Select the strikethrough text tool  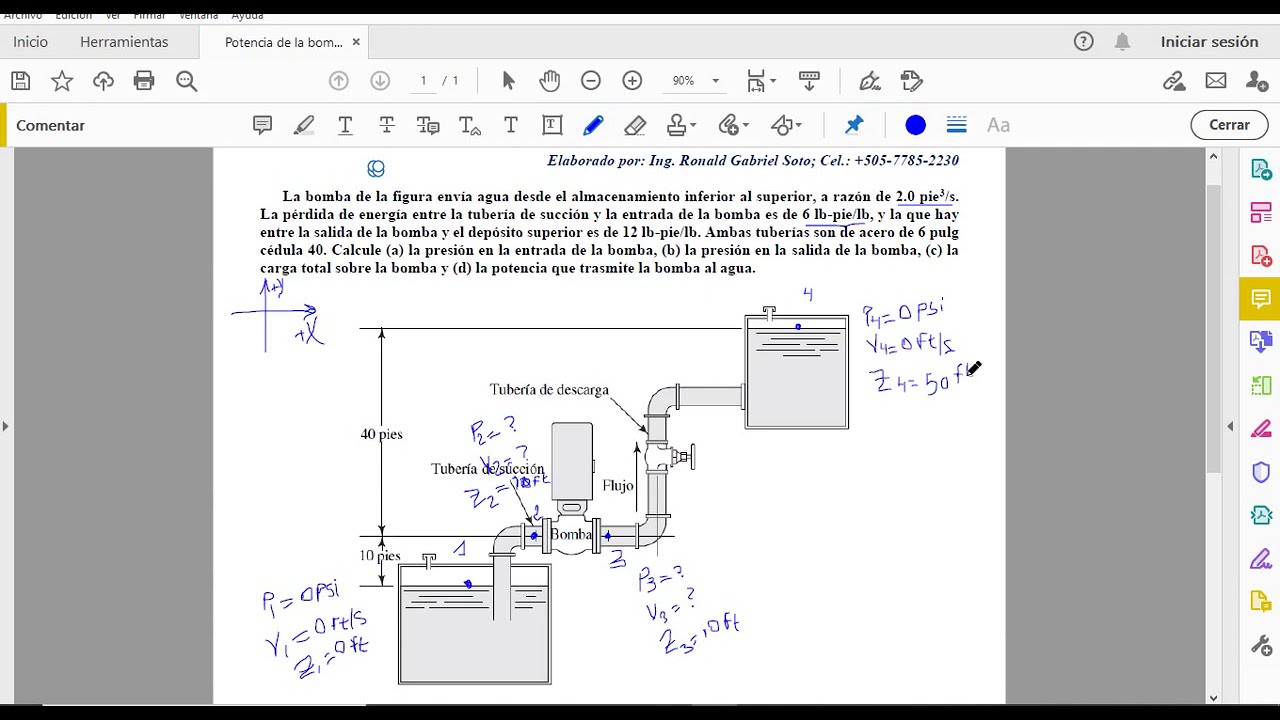(387, 125)
